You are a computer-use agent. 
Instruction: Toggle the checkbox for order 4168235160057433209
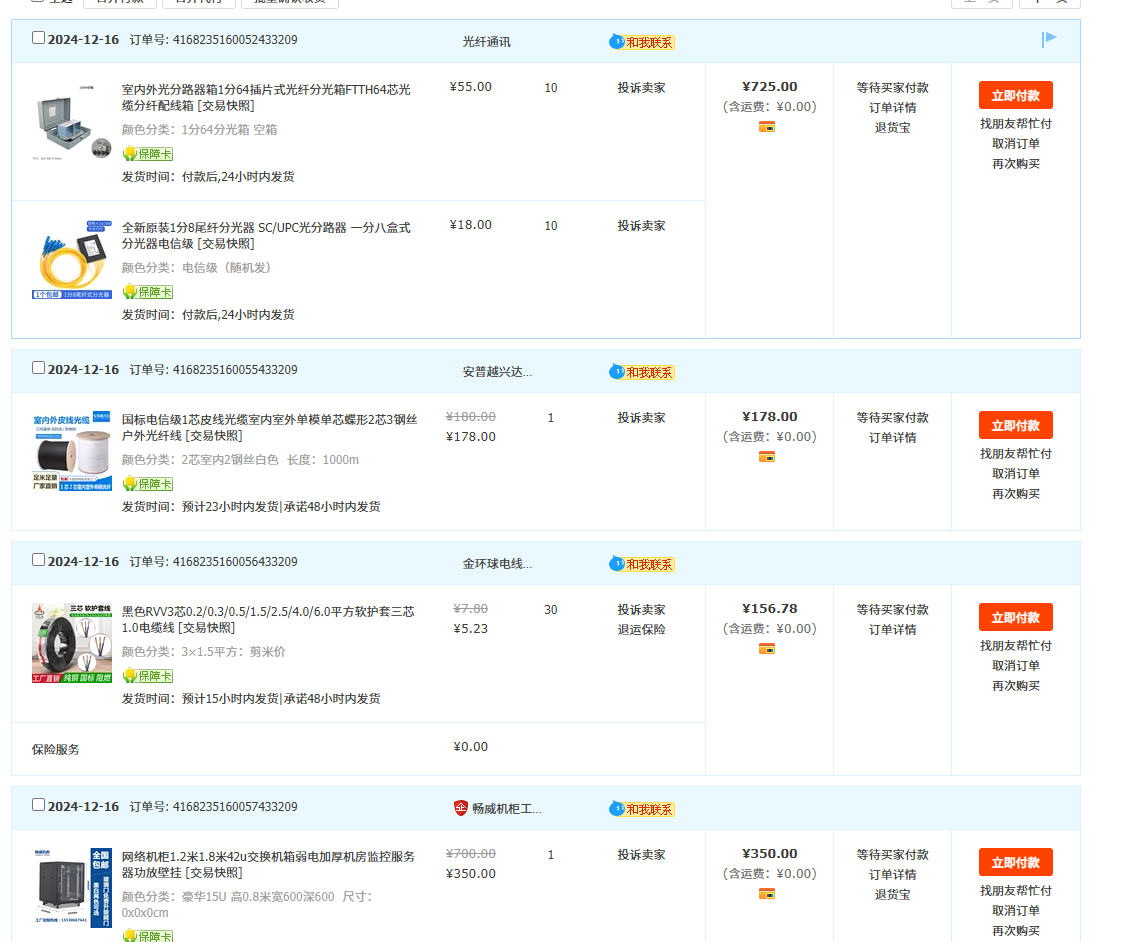[x=38, y=805]
